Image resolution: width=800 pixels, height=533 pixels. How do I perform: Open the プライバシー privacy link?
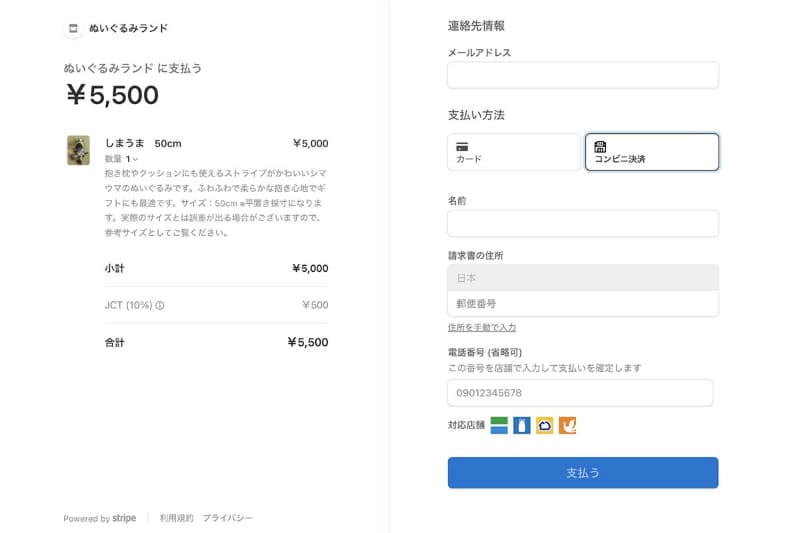228,518
